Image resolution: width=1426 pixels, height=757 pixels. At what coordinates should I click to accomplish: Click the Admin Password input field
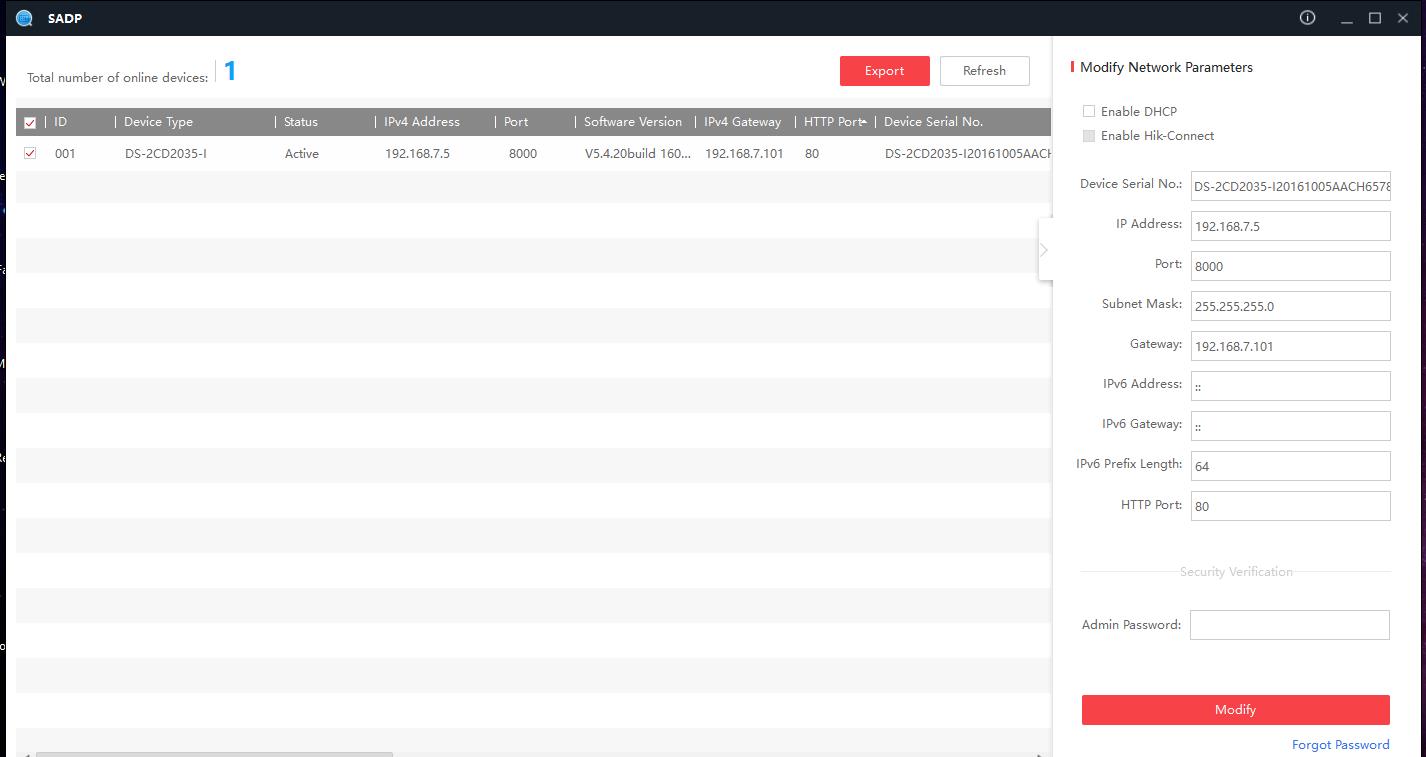[1289, 625]
